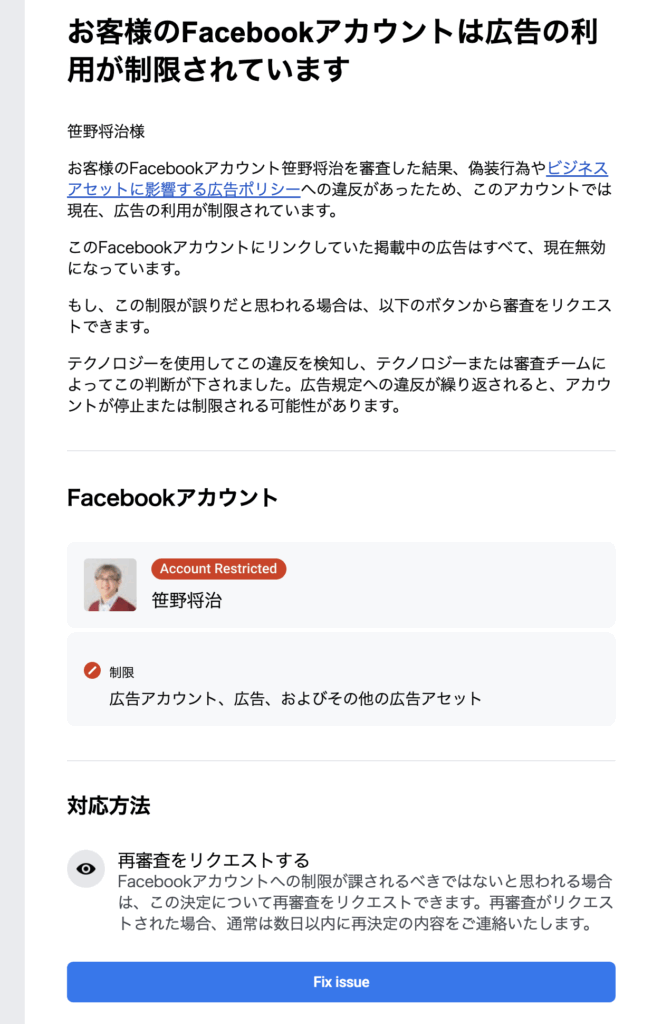This screenshot has width=652, height=1024.
Task: Select the 再審査をリクエストする option title
Action: tap(213, 860)
